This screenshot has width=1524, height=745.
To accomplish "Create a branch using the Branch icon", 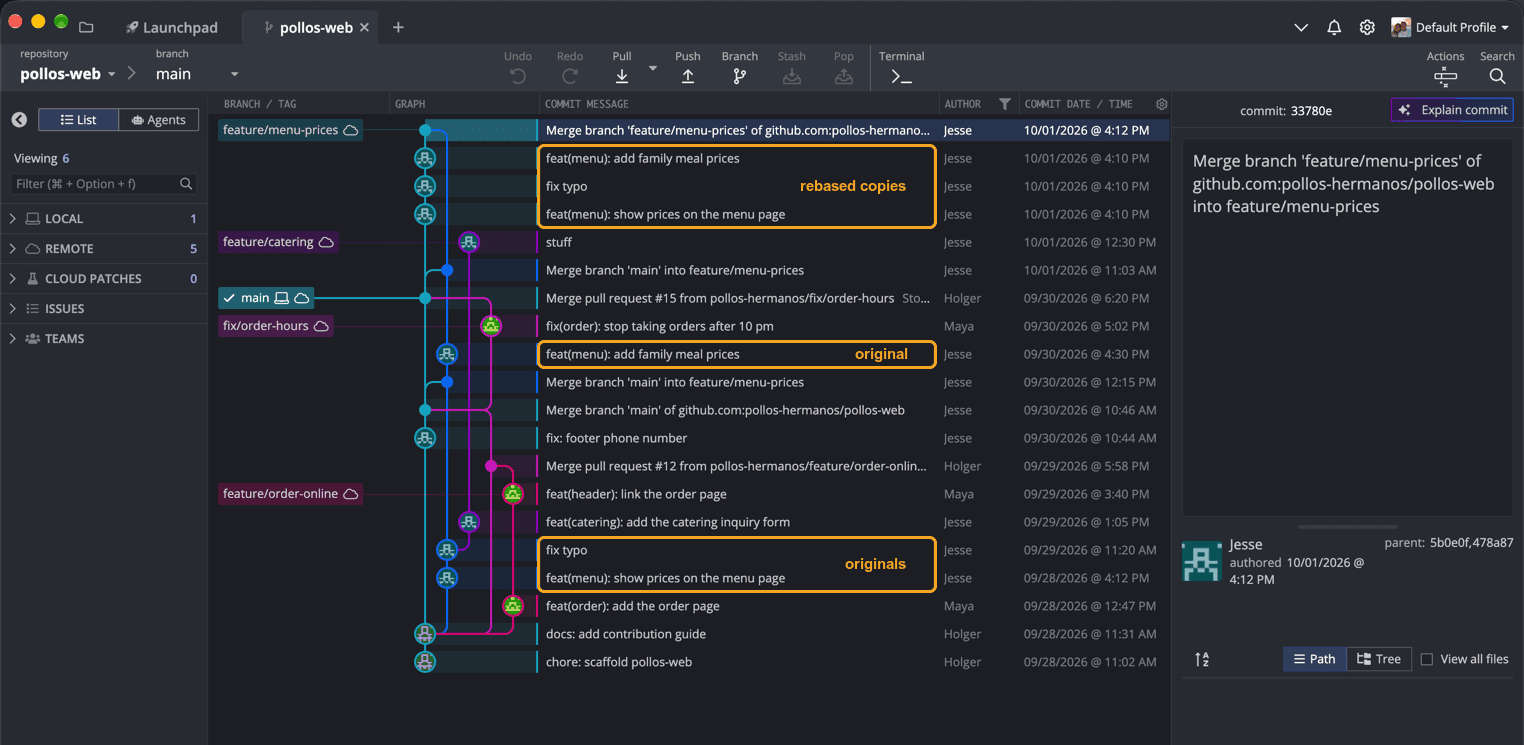I will [x=740, y=76].
